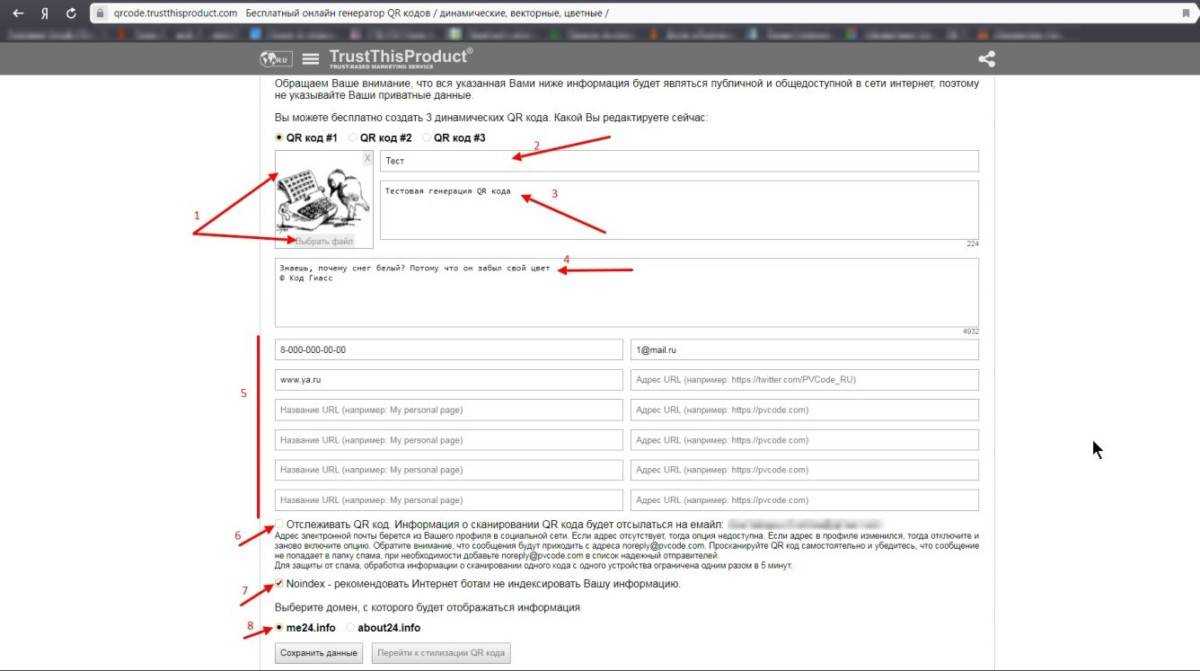Remove the uploaded image with X
This screenshot has height=671, width=1200.
(367, 158)
